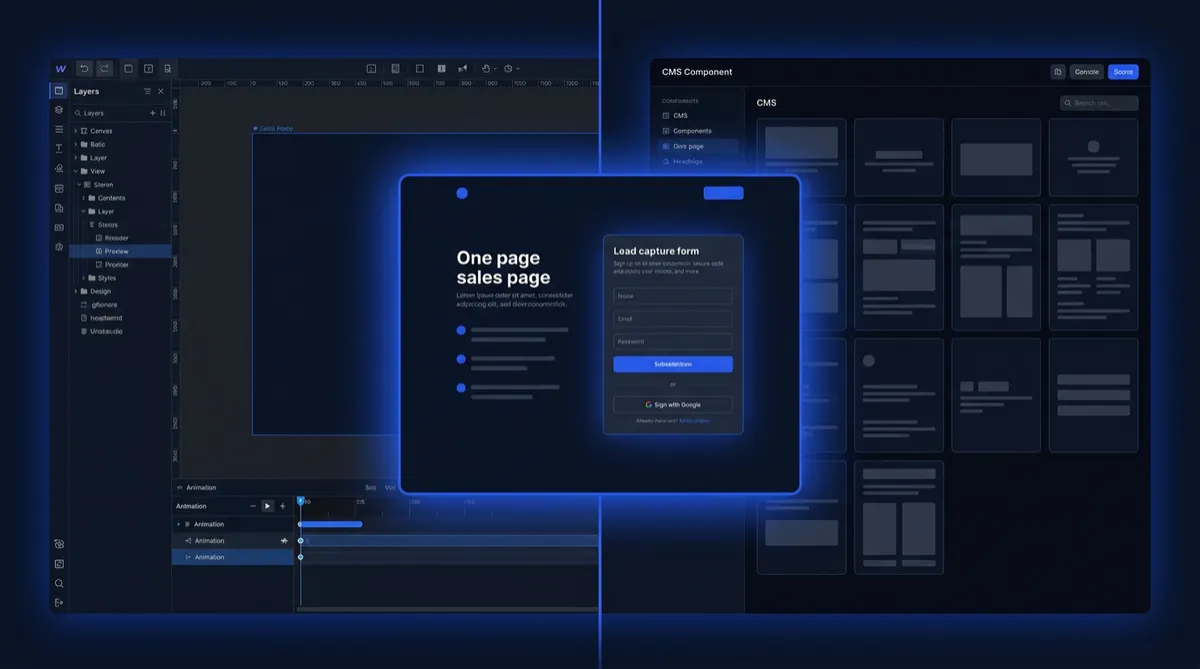Viewport: 1200px width, 669px height.
Task: Click the Password field in capture form
Action: click(673, 341)
